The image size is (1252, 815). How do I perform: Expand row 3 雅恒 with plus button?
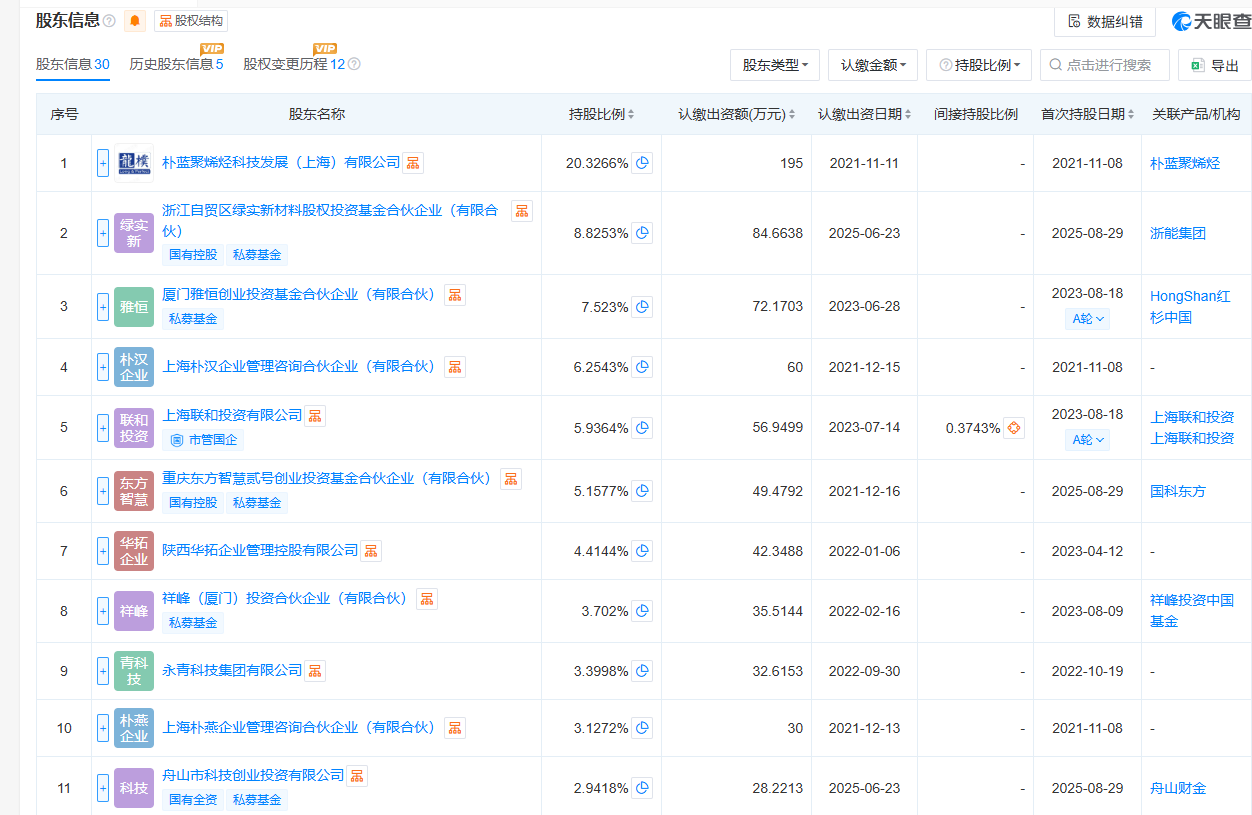point(103,307)
